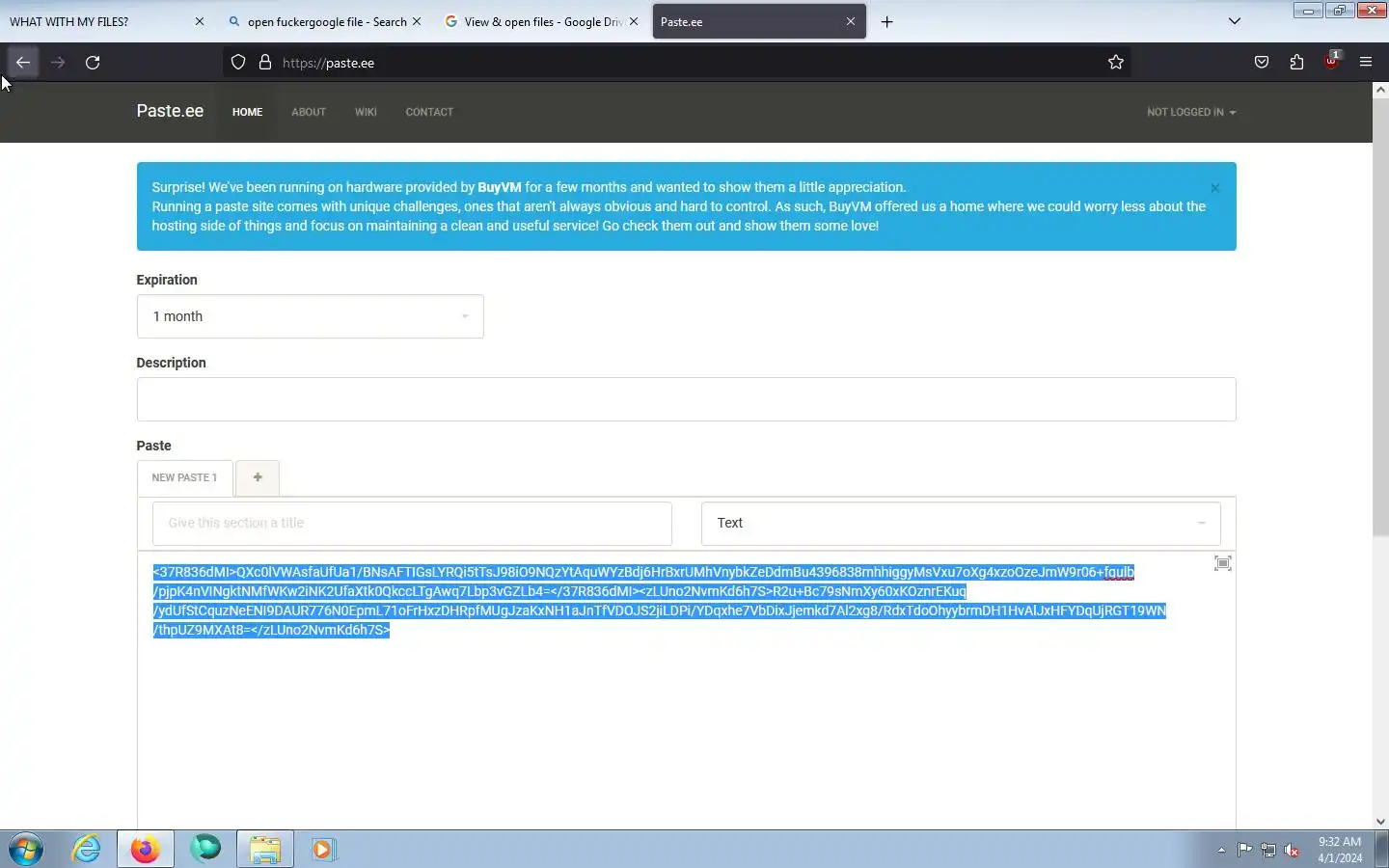Click the address bar showing paste.ee
Viewport: 1389px width, 868px height.
click(675, 63)
